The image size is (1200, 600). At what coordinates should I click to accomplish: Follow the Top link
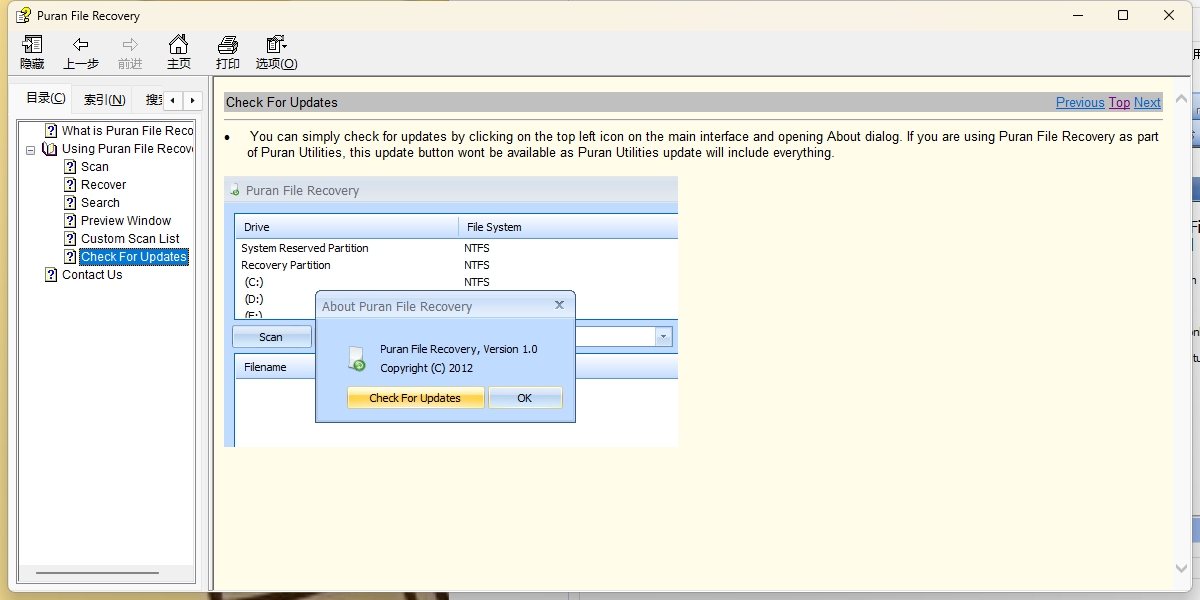[1119, 102]
